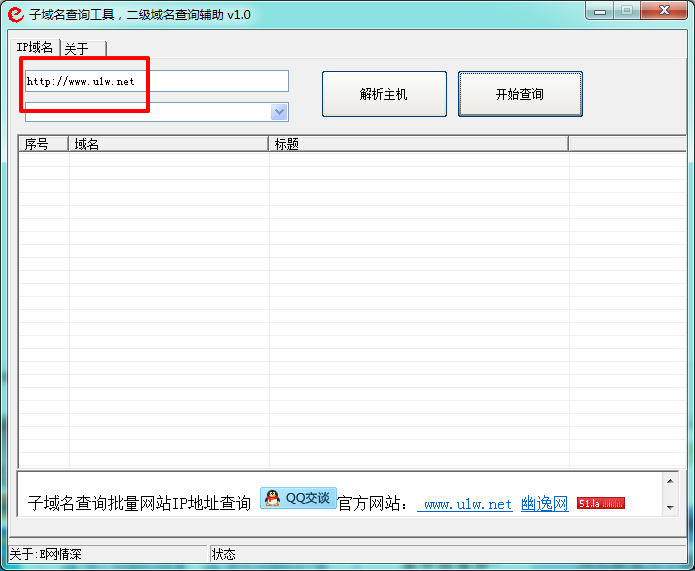Focus the http://www.ulw.net URL input field
Screen dimensions: 695x571
tap(157, 81)
